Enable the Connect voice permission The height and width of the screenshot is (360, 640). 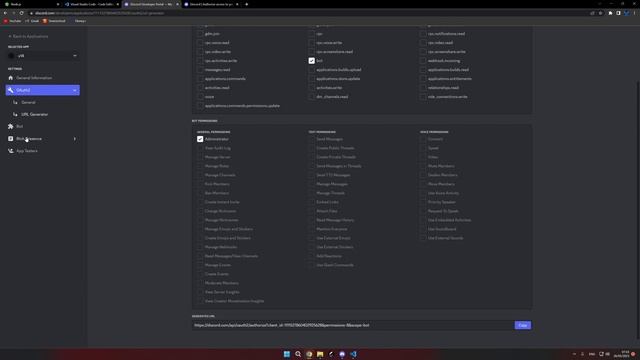point(423,139)
